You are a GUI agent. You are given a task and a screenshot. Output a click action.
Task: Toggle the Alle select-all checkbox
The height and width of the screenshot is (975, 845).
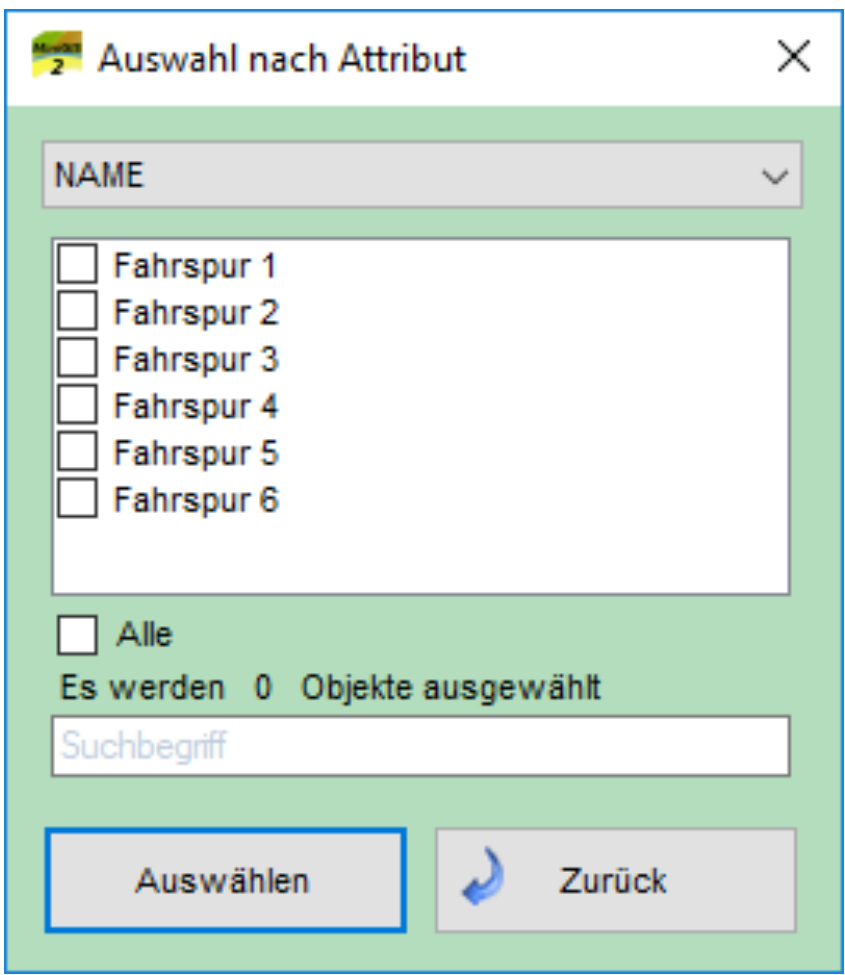78,634
